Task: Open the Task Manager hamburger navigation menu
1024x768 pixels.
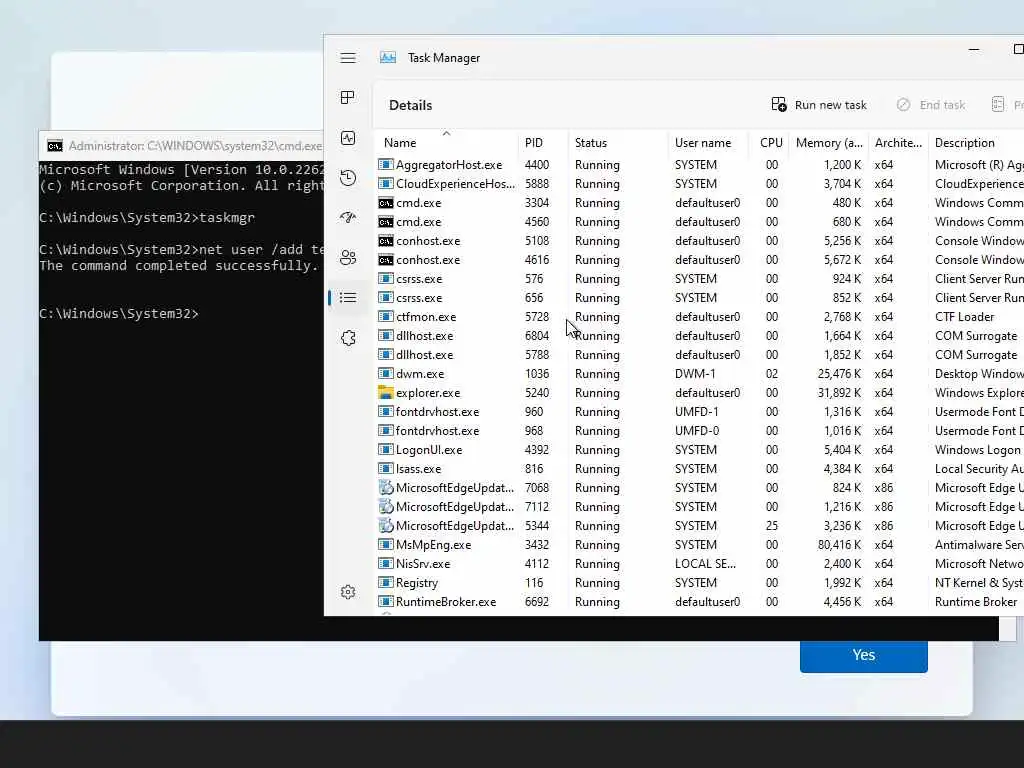Action: point(348,57)
